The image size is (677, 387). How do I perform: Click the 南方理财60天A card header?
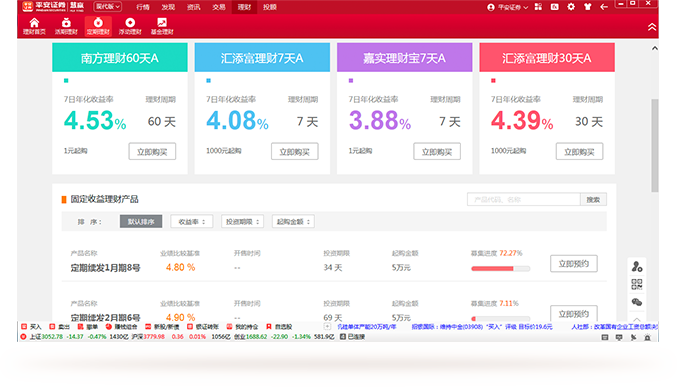pyautogui.click(x=120, y=57)
